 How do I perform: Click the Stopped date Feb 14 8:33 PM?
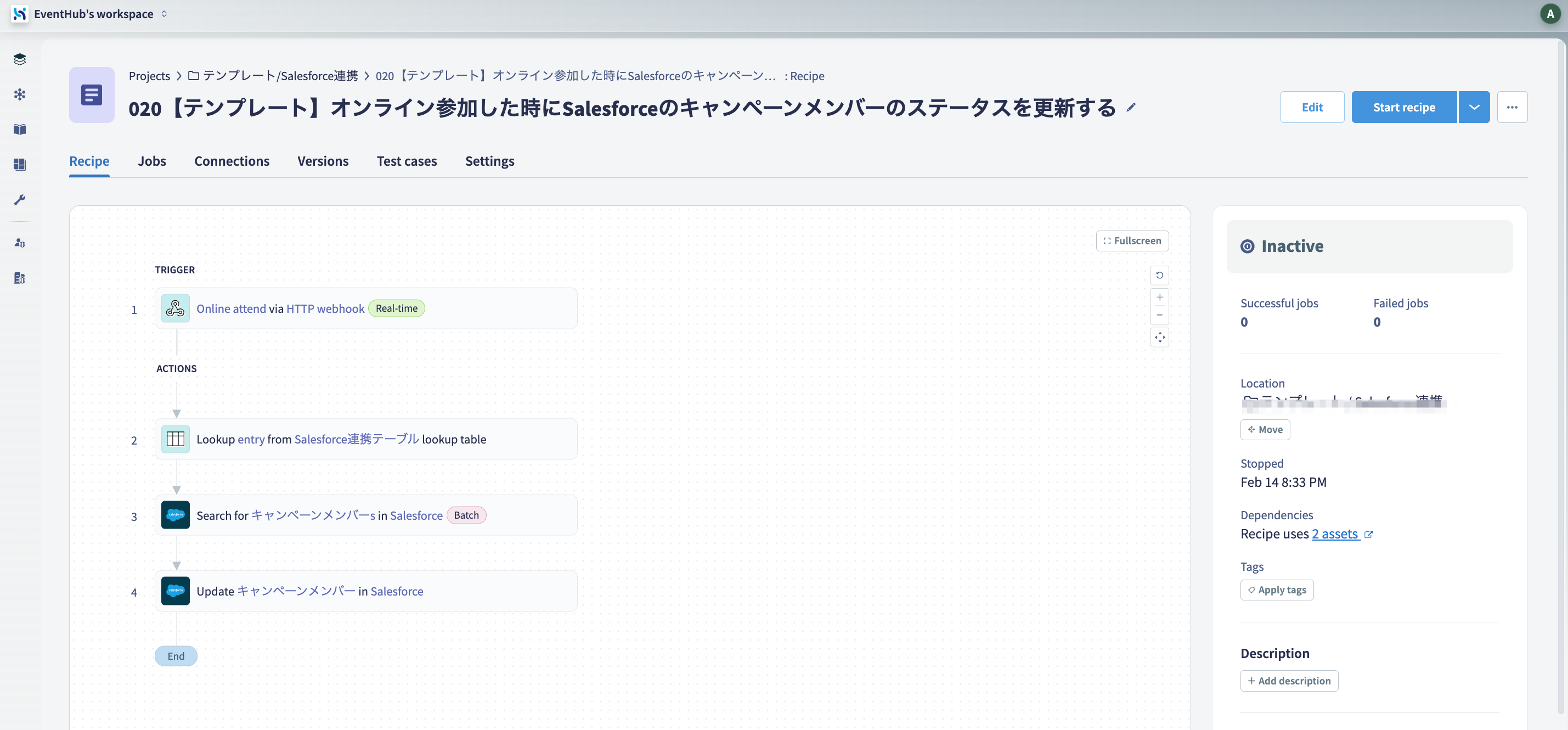pos(1283,482)
